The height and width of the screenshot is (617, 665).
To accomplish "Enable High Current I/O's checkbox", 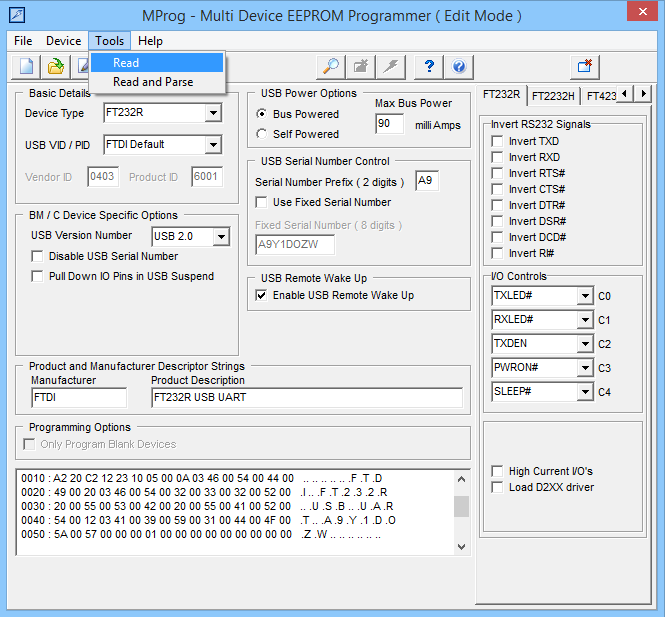I will pos(497,471).
